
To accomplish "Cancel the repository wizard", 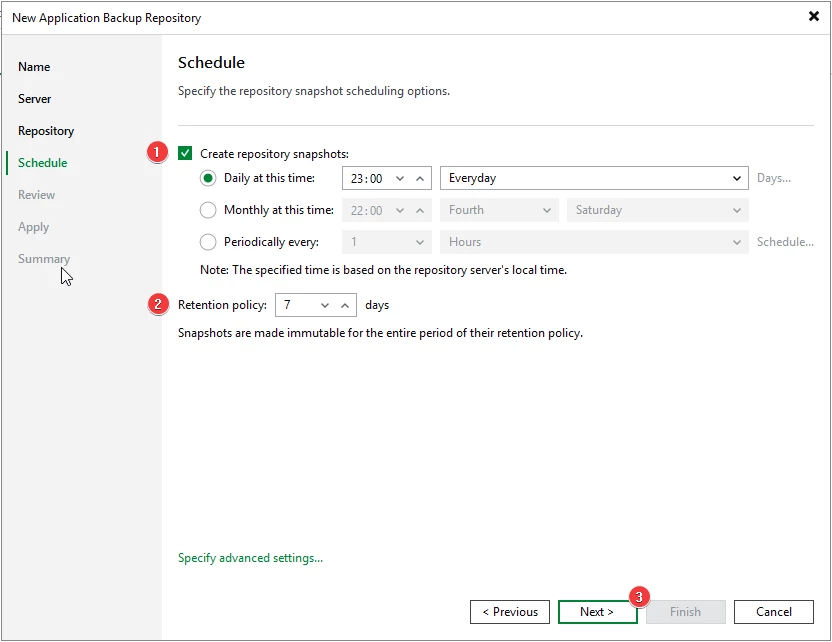I will coord(774,612).
